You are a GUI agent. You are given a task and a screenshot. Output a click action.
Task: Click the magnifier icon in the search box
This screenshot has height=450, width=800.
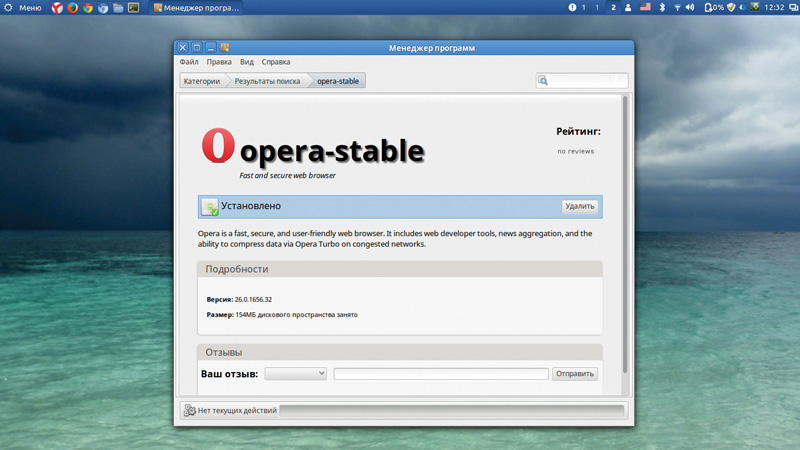[x=543, y=81]
